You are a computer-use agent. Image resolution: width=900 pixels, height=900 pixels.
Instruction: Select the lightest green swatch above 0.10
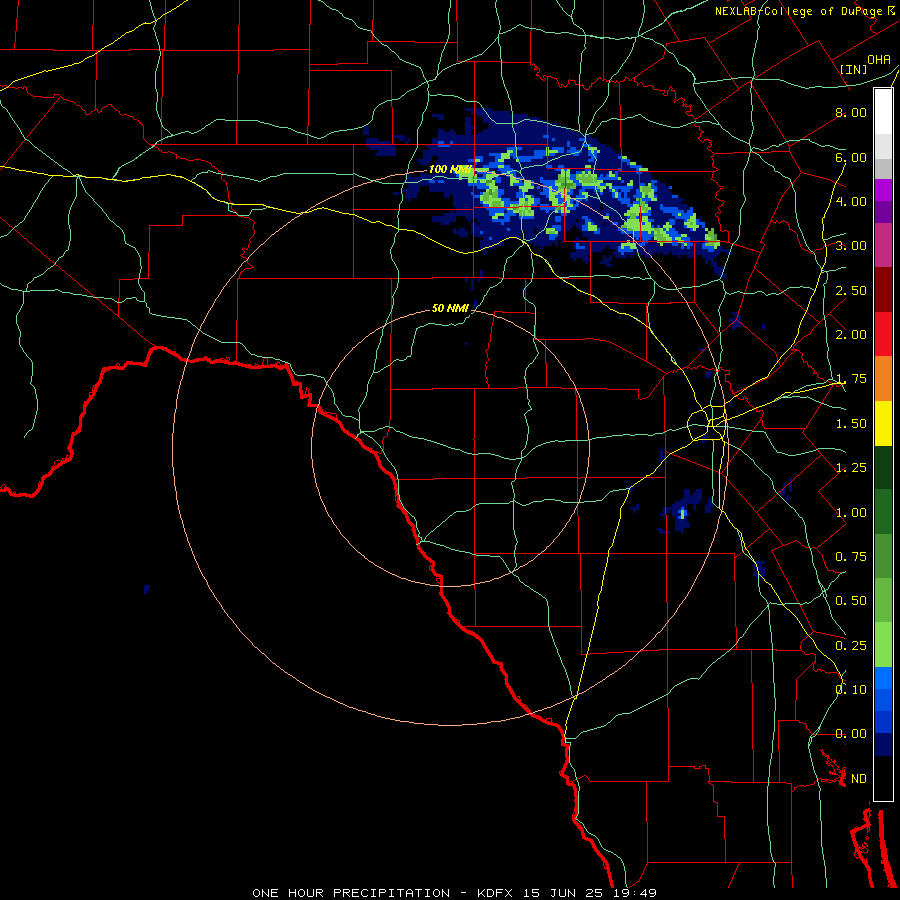click(x=883, y=645)
